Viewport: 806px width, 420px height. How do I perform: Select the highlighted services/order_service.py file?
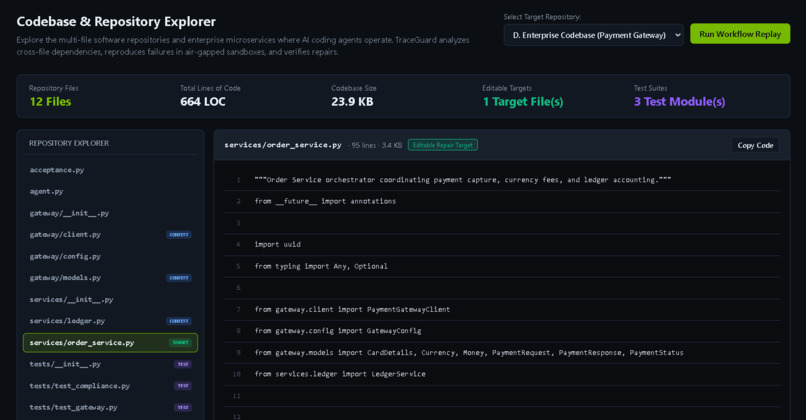[x=110, y=342]
